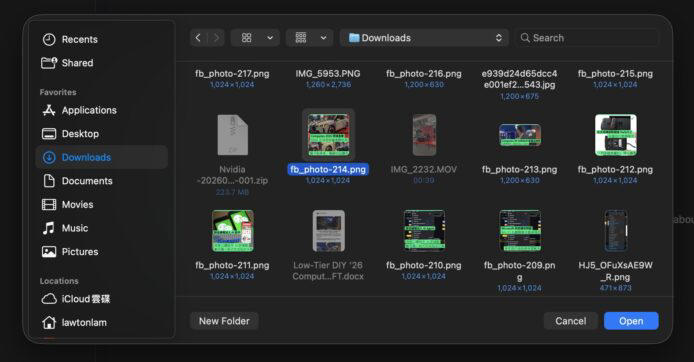Screen dimensions: 694x362
Task: Select Downloads in the sidebar
Action: click(101, 157)
